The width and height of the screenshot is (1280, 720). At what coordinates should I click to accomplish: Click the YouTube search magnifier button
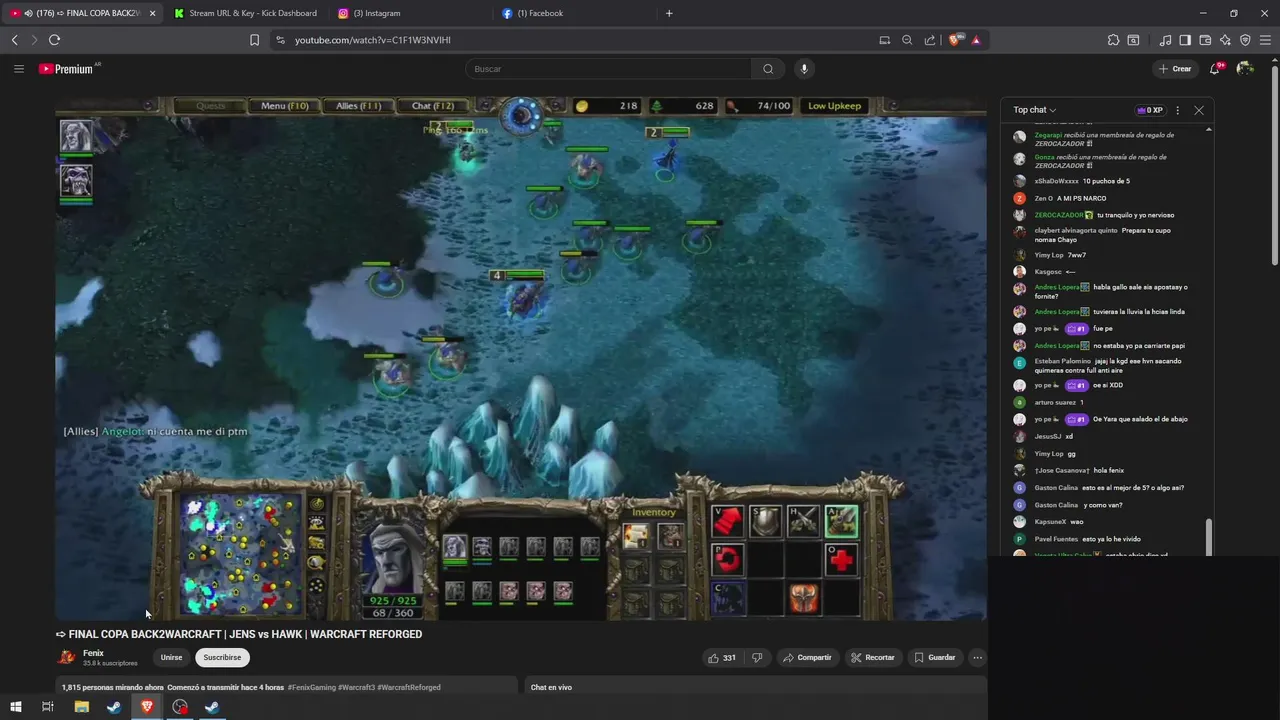point(768,69)
